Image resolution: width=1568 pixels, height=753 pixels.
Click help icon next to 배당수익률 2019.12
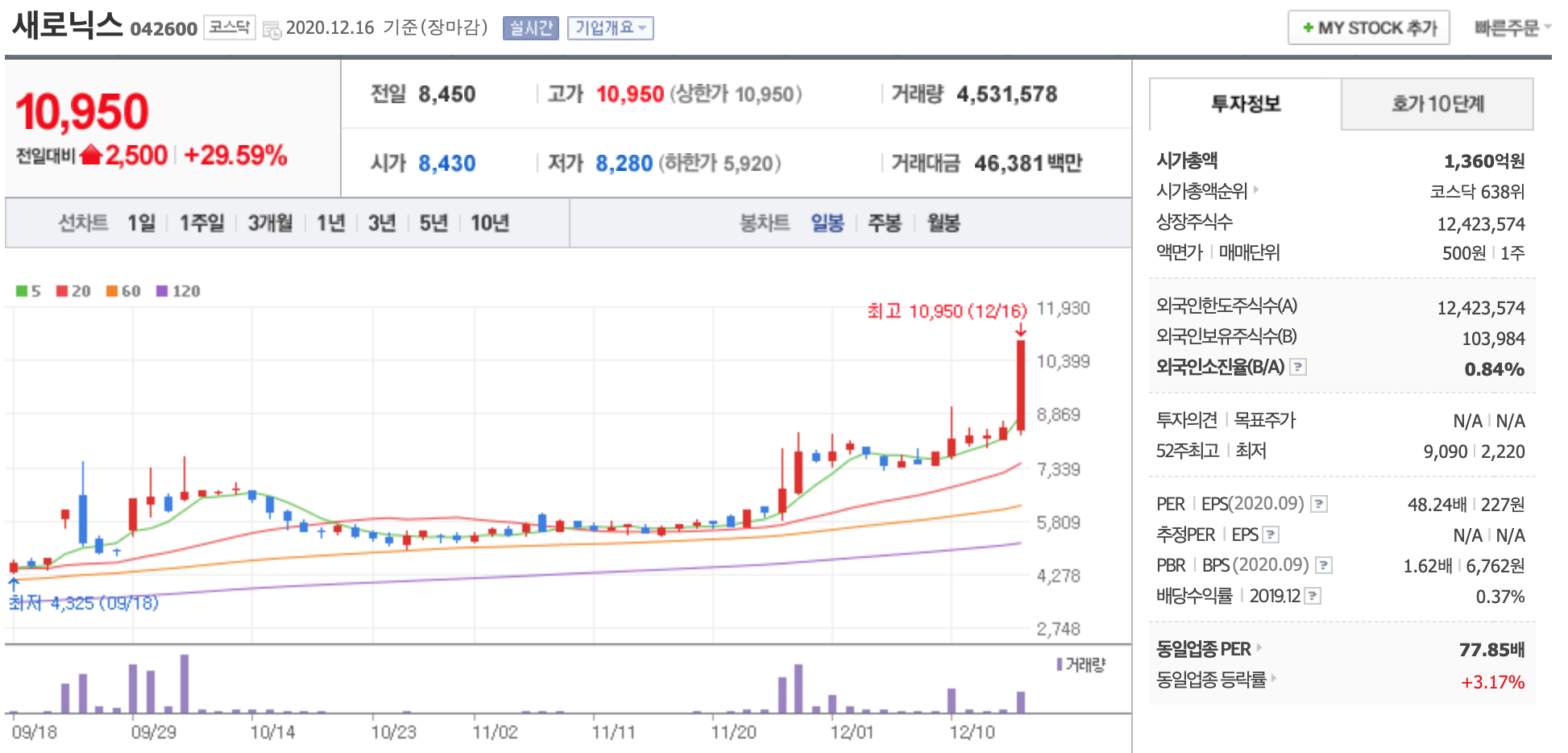1313,597
